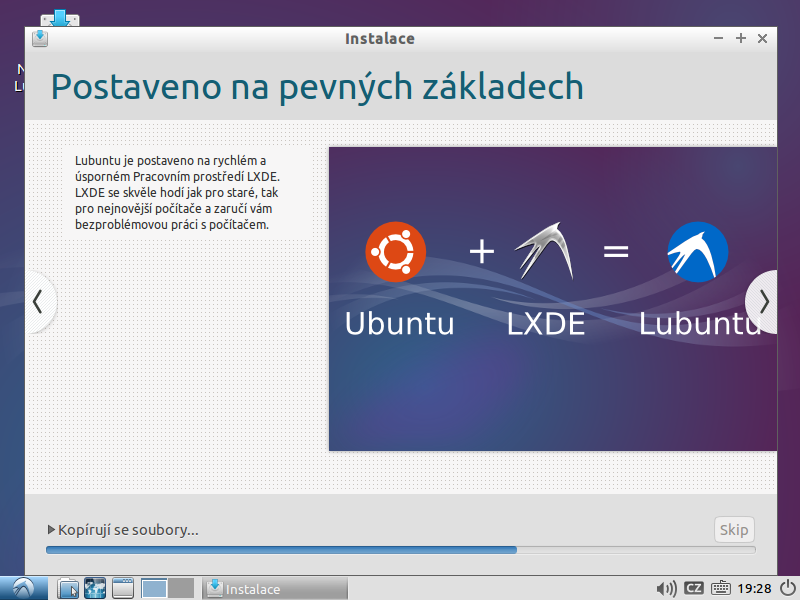Click the Skip button
This screenshot has height=600, width=800.
(734, 530)
